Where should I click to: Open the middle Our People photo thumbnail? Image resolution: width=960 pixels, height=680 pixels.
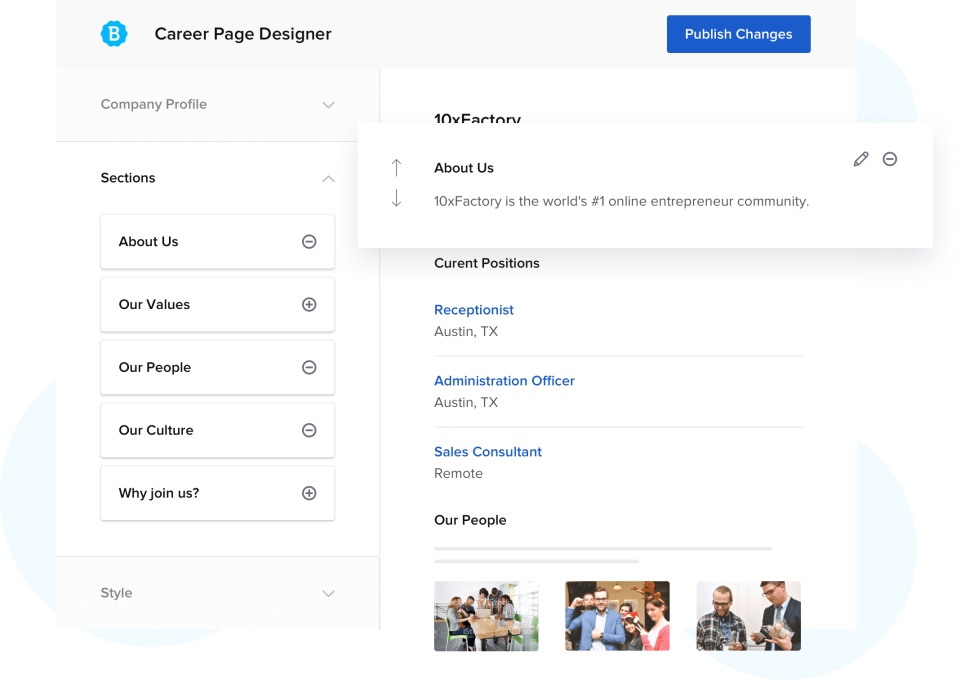coord(617,616)
